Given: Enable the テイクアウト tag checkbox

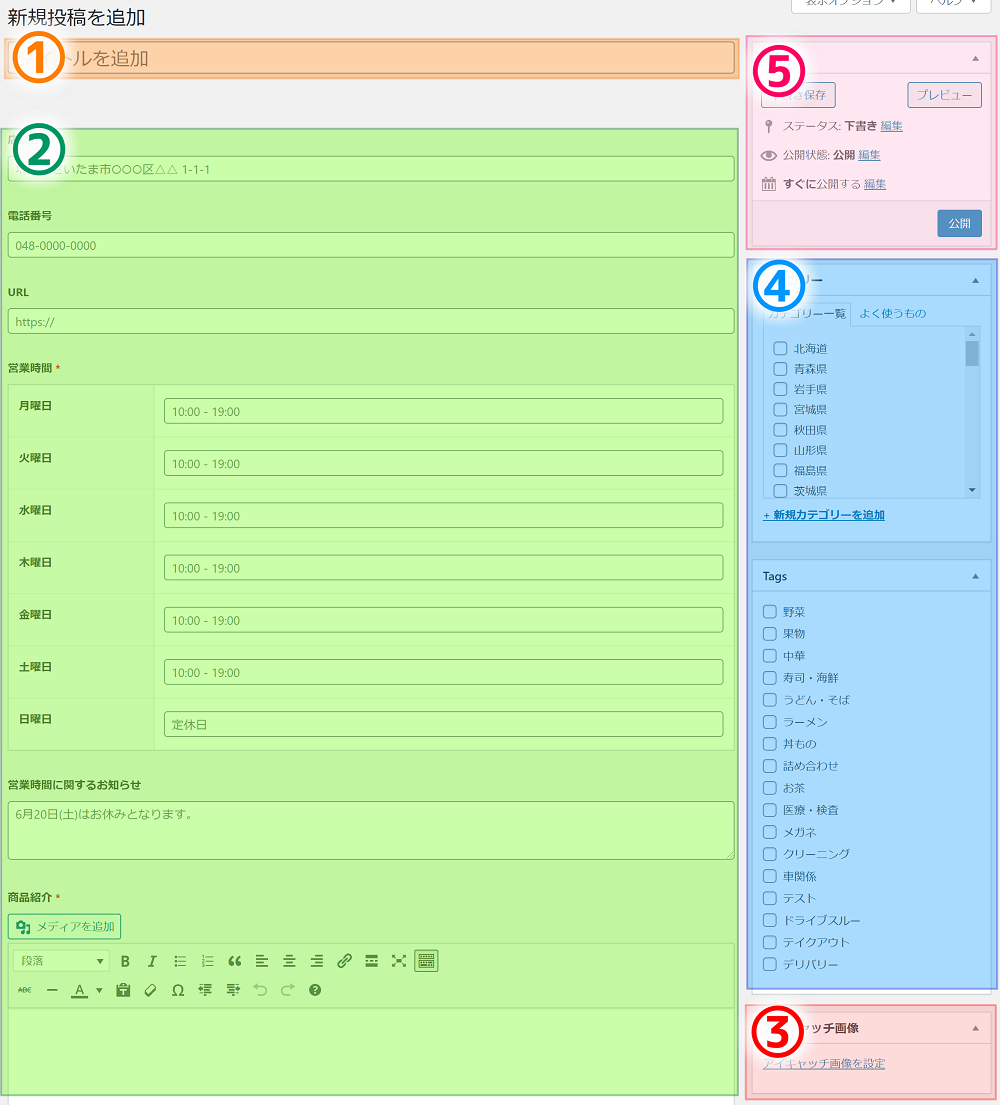Looking at the screenshot, I should [769, 942].
